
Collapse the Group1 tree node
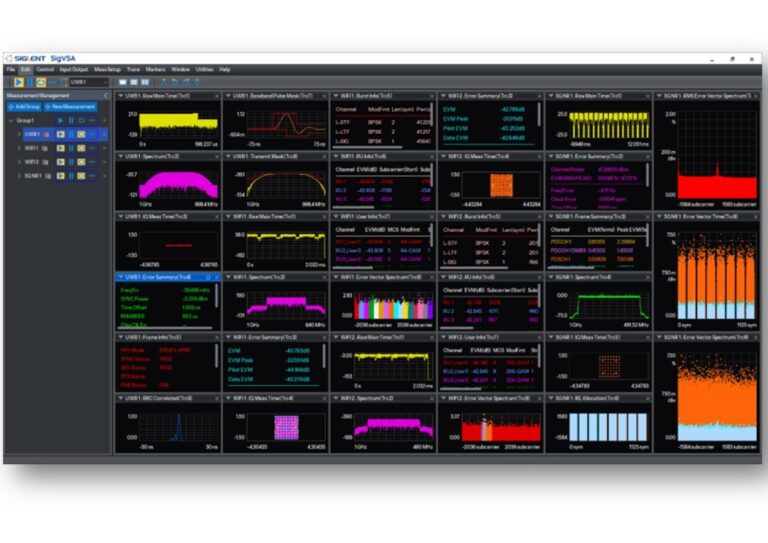(x=11, y=120)
